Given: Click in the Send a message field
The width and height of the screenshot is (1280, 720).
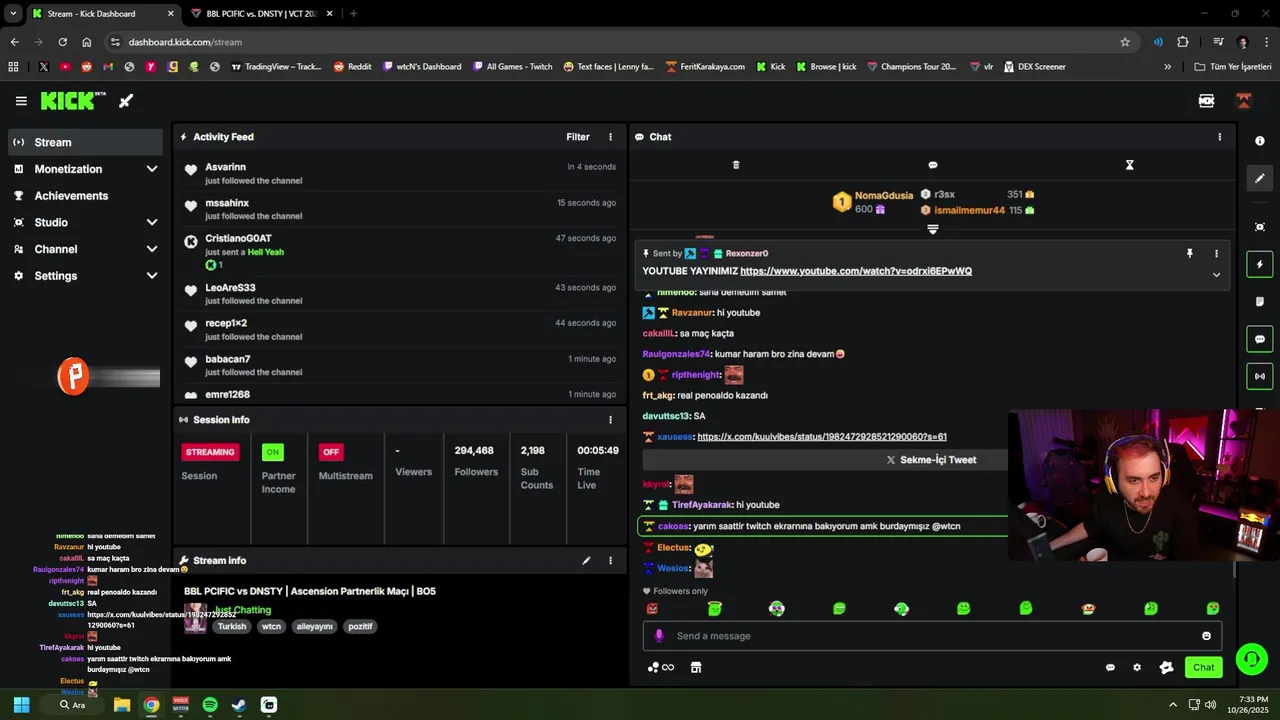Looking at the screenshot, I should pos(930,636).
